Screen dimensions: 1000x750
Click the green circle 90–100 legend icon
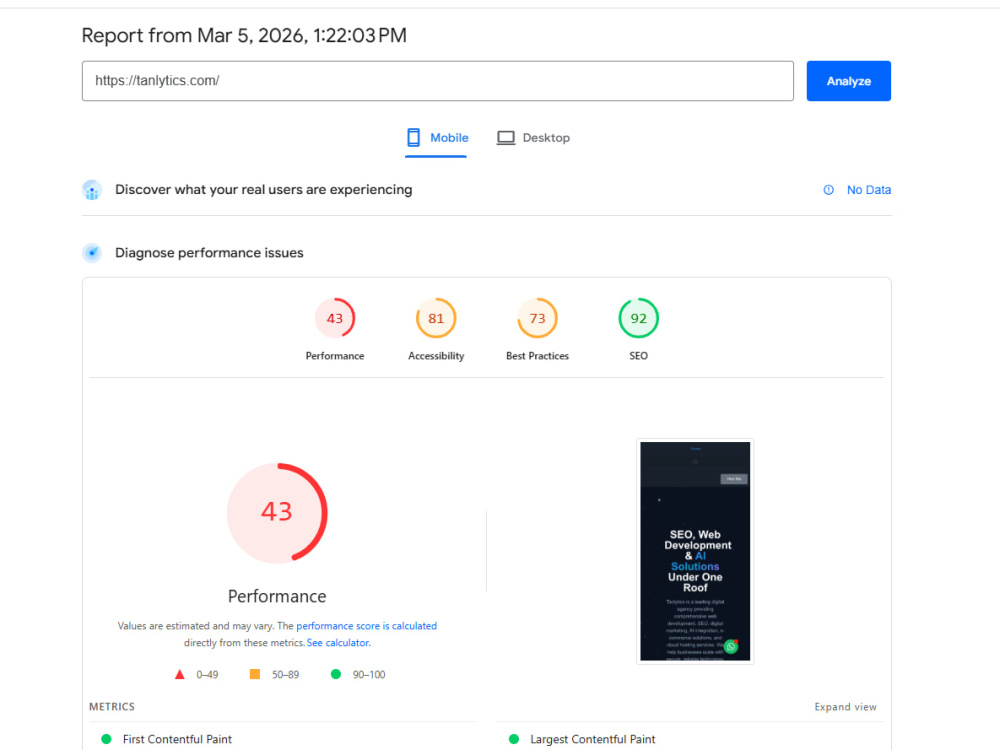[336, 674]
